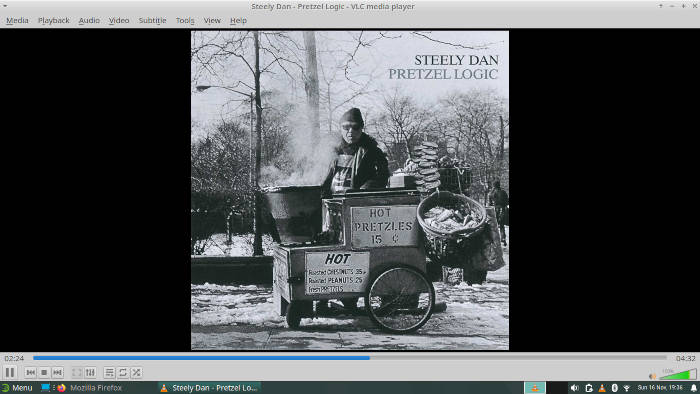Open system volume tray icon

point(575,388)
